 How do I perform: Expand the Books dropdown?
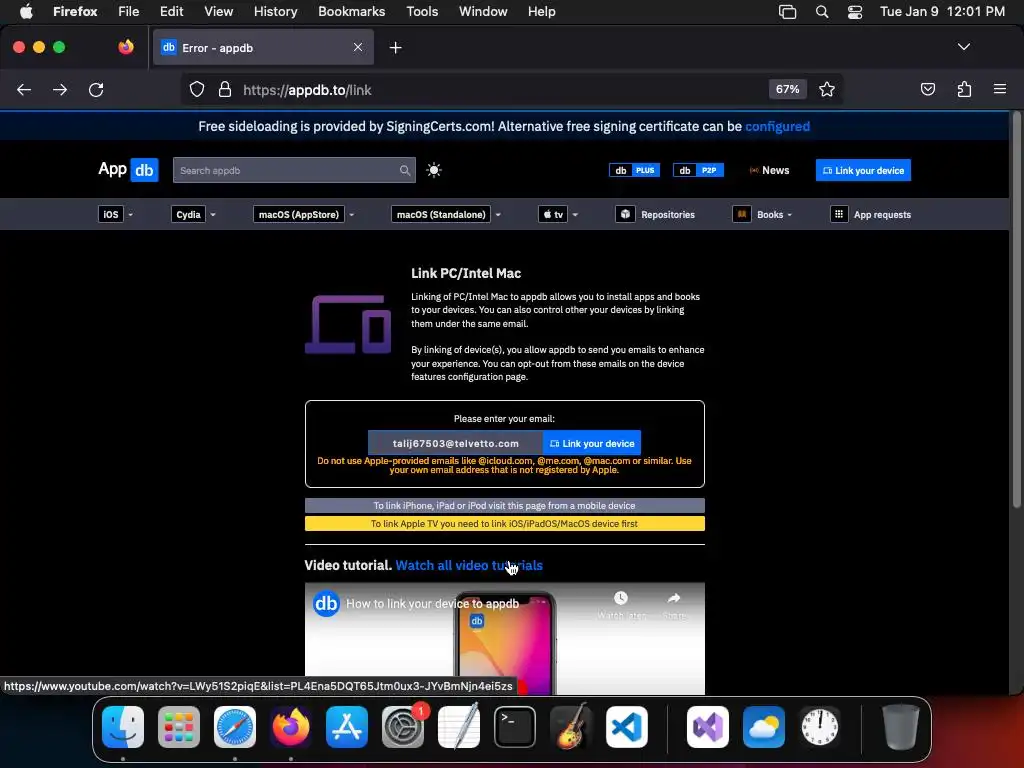pyautogui.click(x=762, y=214)
